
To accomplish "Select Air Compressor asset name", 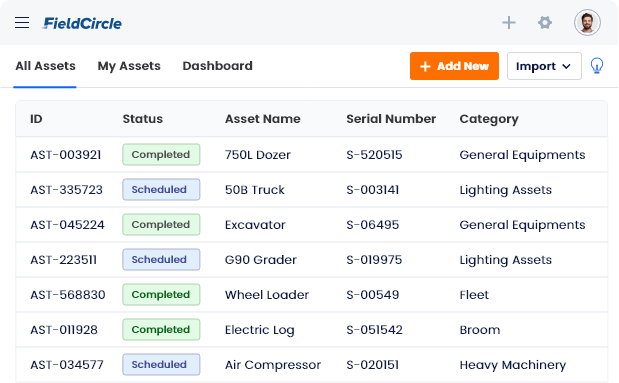I will click(273, 365).
